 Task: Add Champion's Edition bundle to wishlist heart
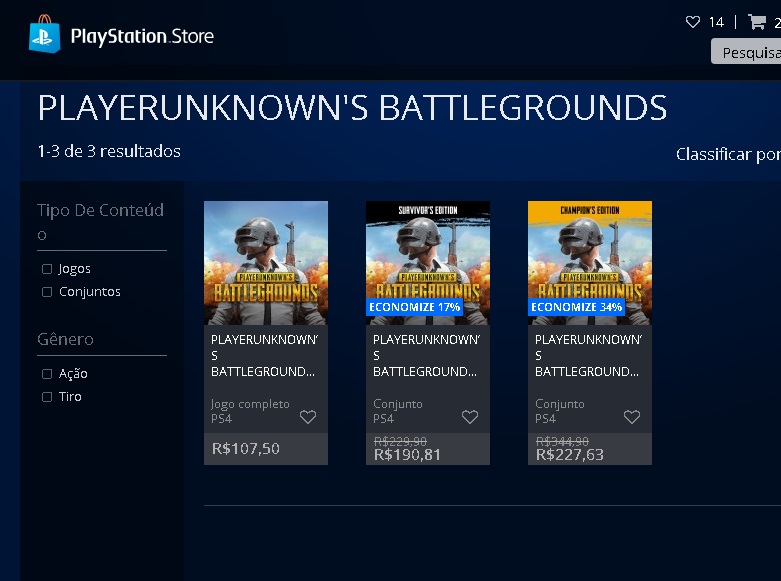point(632,417)
